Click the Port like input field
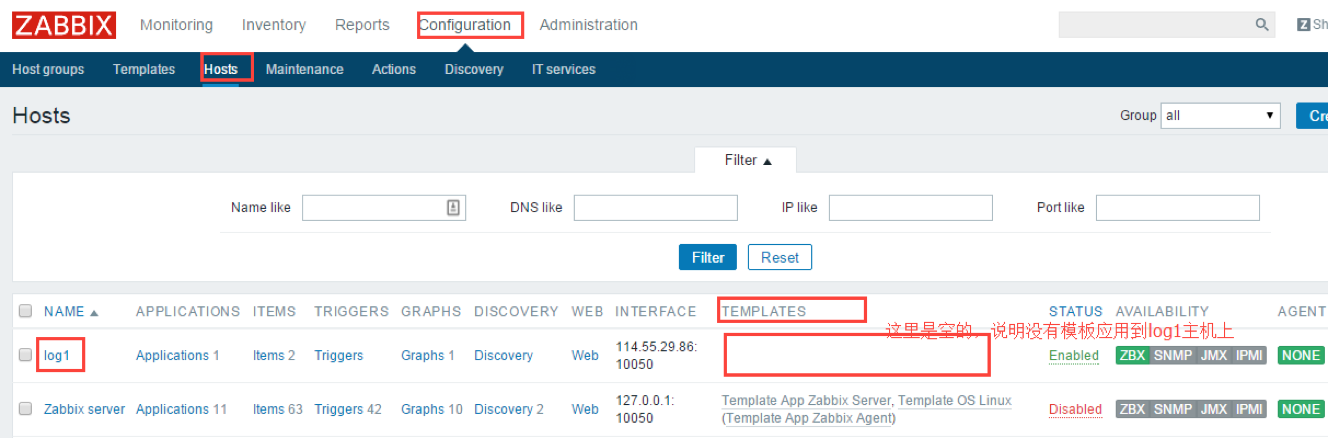This screenshot has width=1334, height=444. tap(1177, 207)
